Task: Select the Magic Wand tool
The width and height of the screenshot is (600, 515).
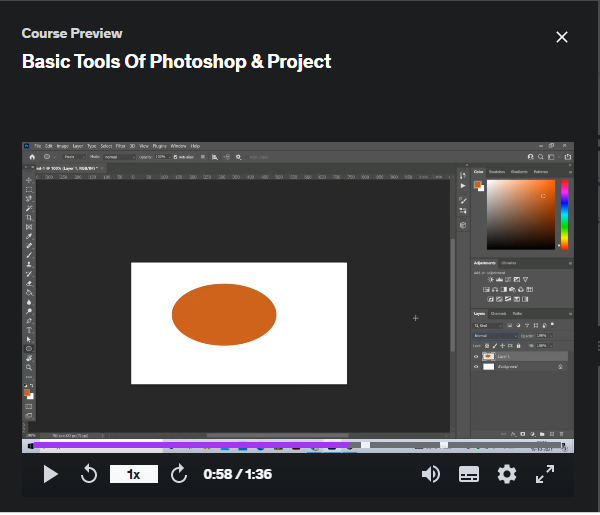Action: pyautogui.click(x=29, y=208)
